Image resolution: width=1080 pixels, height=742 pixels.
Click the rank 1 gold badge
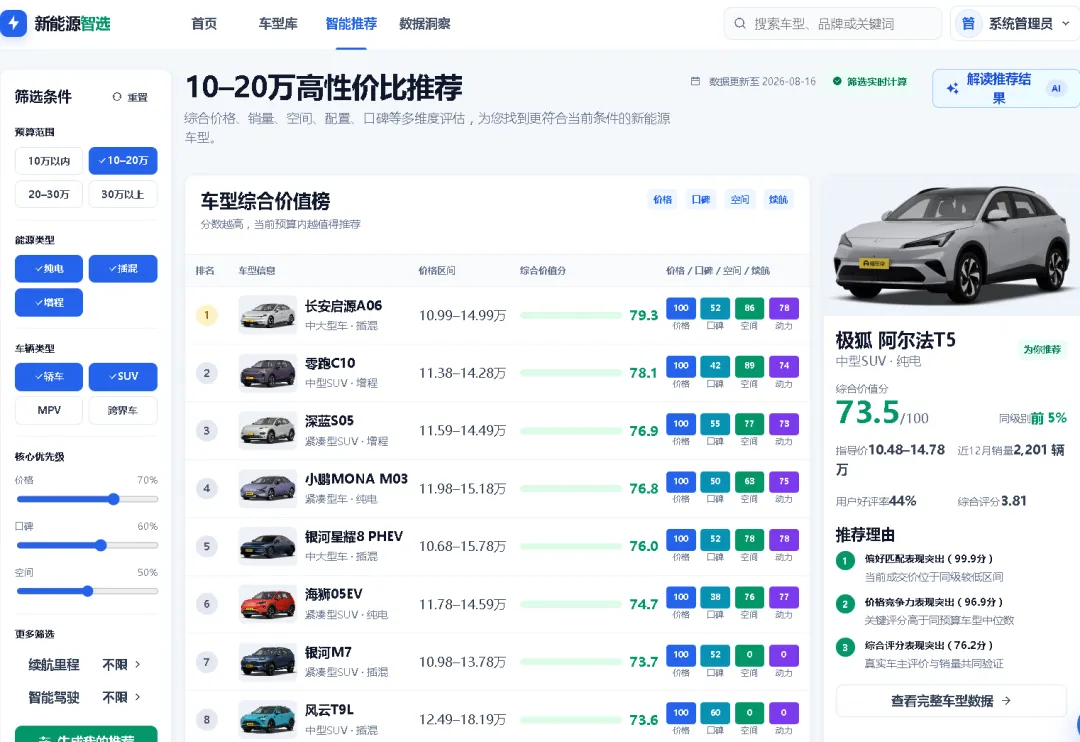tap(207, 316)
